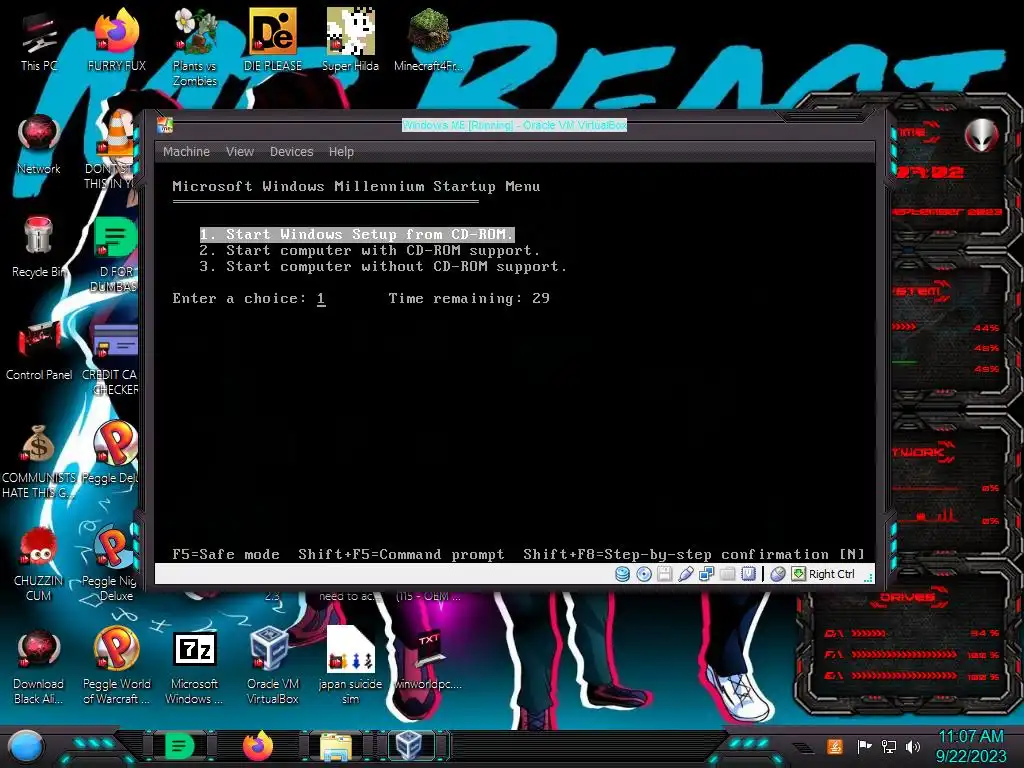
Task: Open the DIE PLEASE desktop icon
Action: click(x=273, y=40)
